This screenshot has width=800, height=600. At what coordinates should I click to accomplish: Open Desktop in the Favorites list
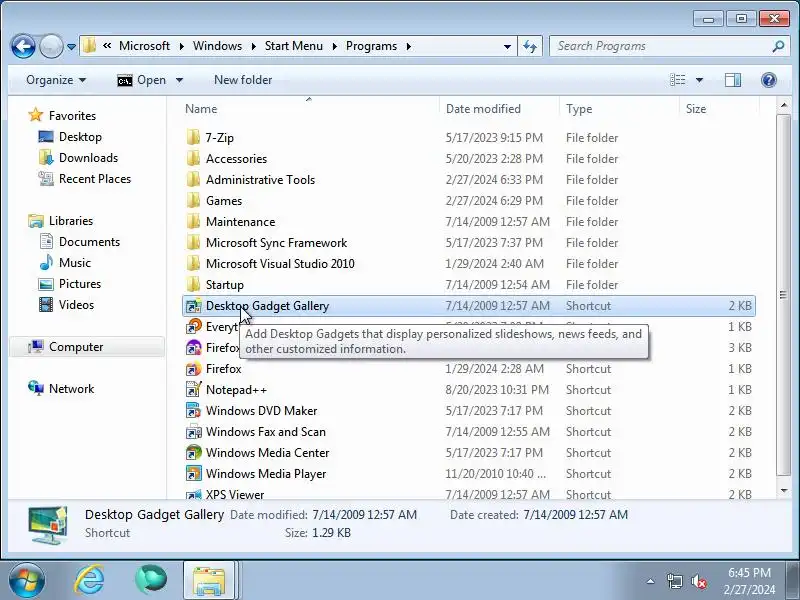pyautogui.click(x=80, y=137)
